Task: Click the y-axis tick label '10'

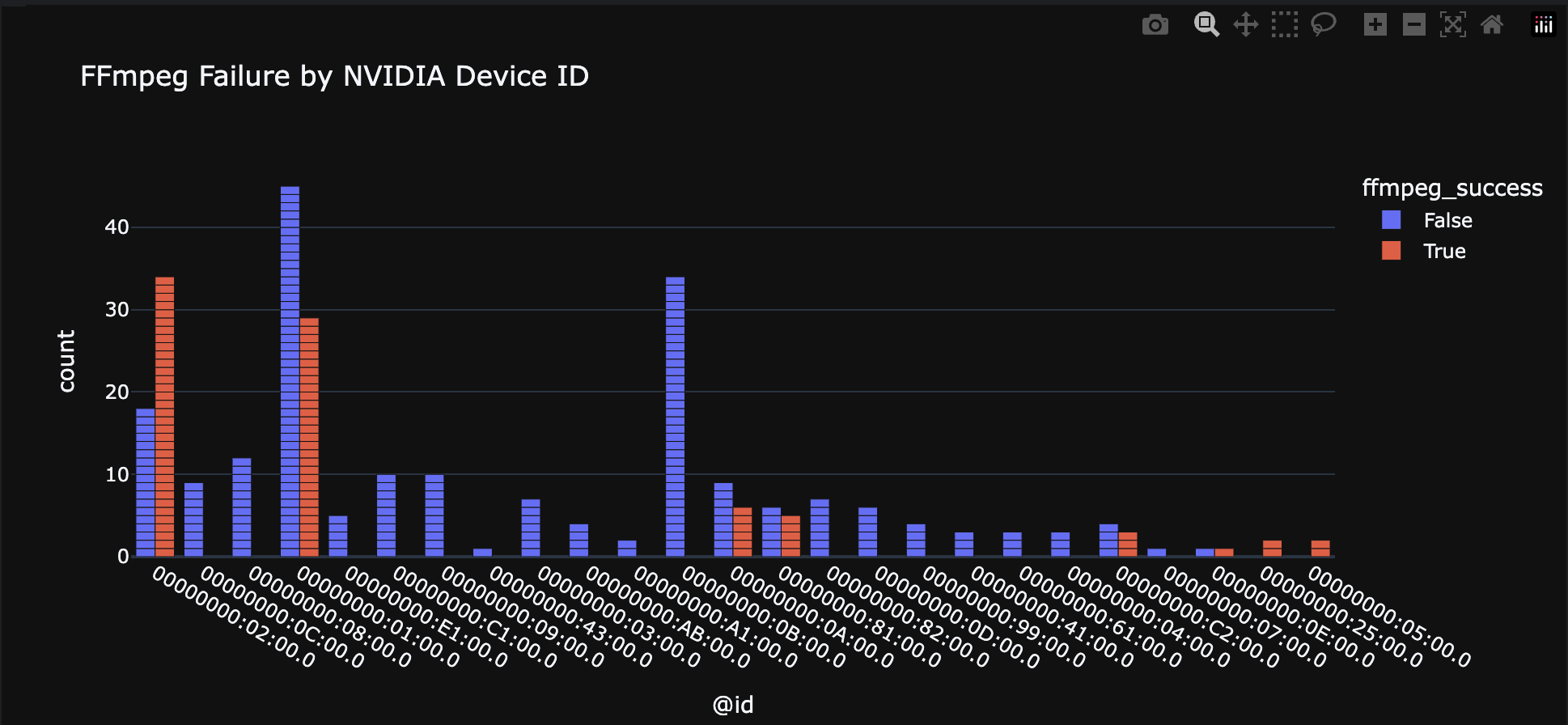Action: [117, 475]
